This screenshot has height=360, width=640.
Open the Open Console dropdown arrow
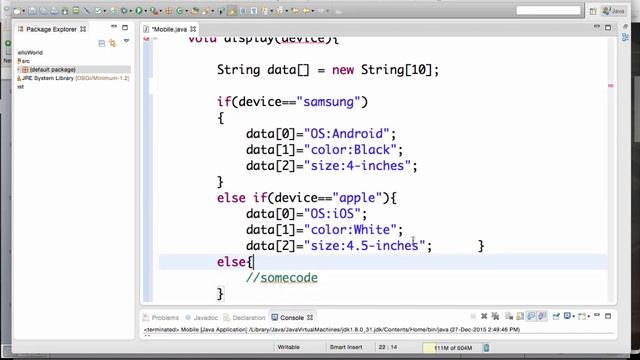pyautogui.click(x=589, y=316)
